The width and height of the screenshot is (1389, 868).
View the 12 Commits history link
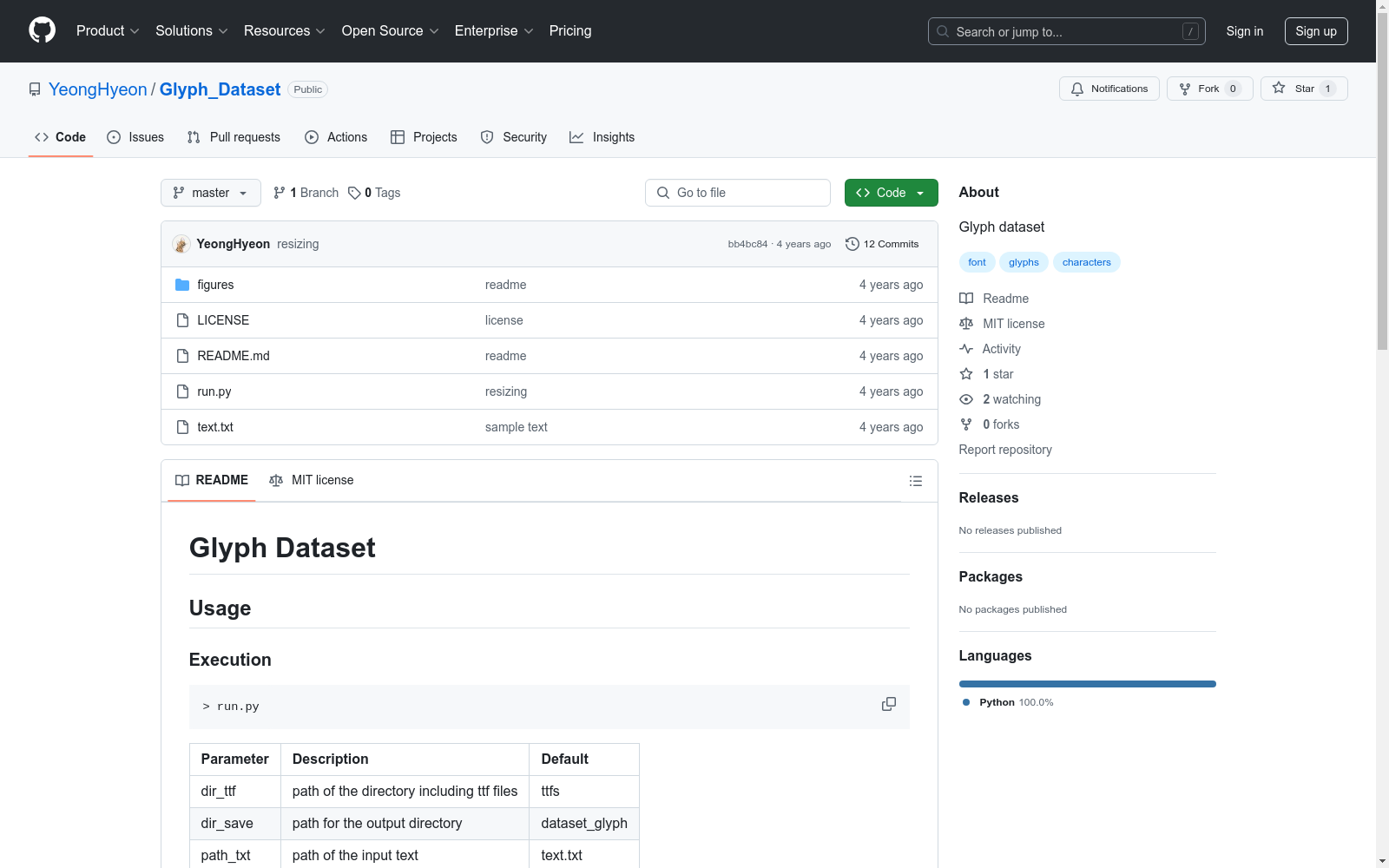882,244
